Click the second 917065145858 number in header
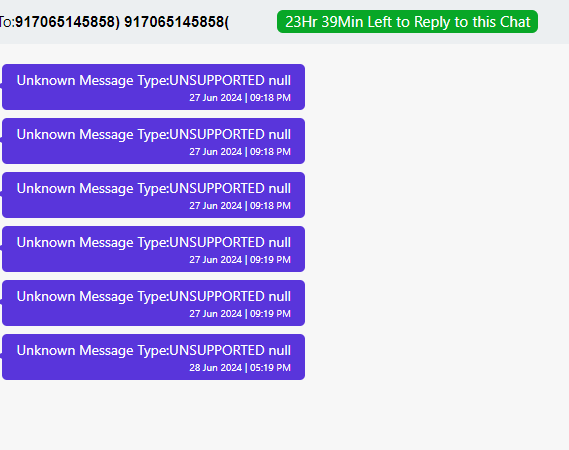The width and height of the screenshot is (569, 450). (x=174, y=22)
